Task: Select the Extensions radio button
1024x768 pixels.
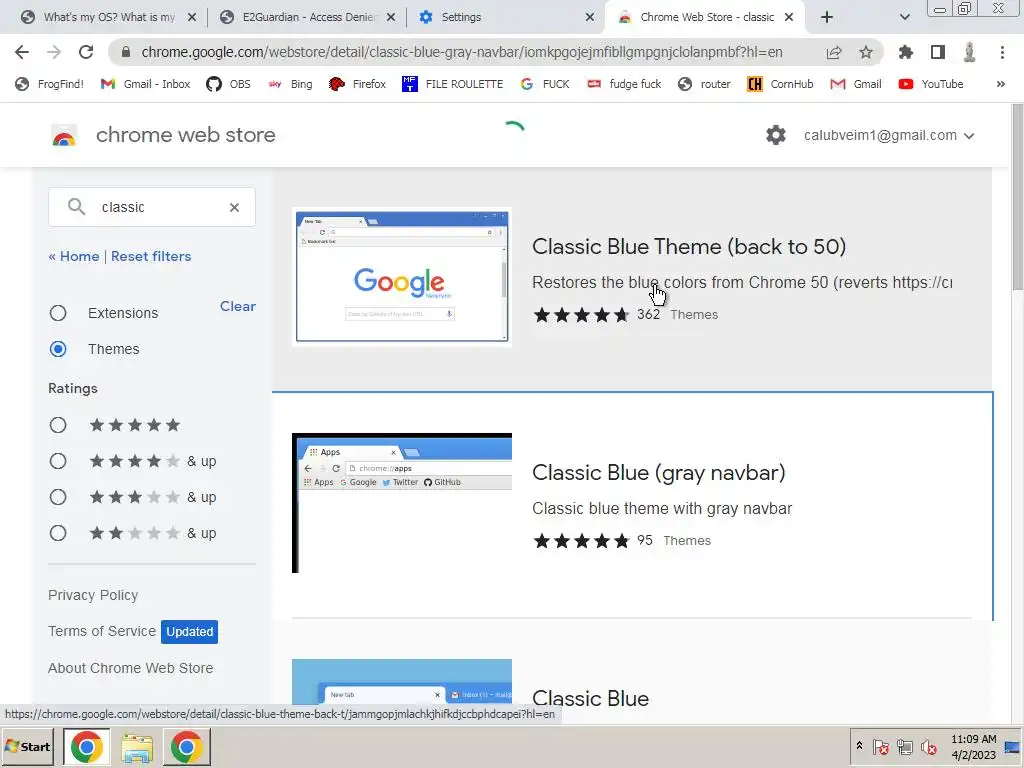Action: click(x=58, y=313)
